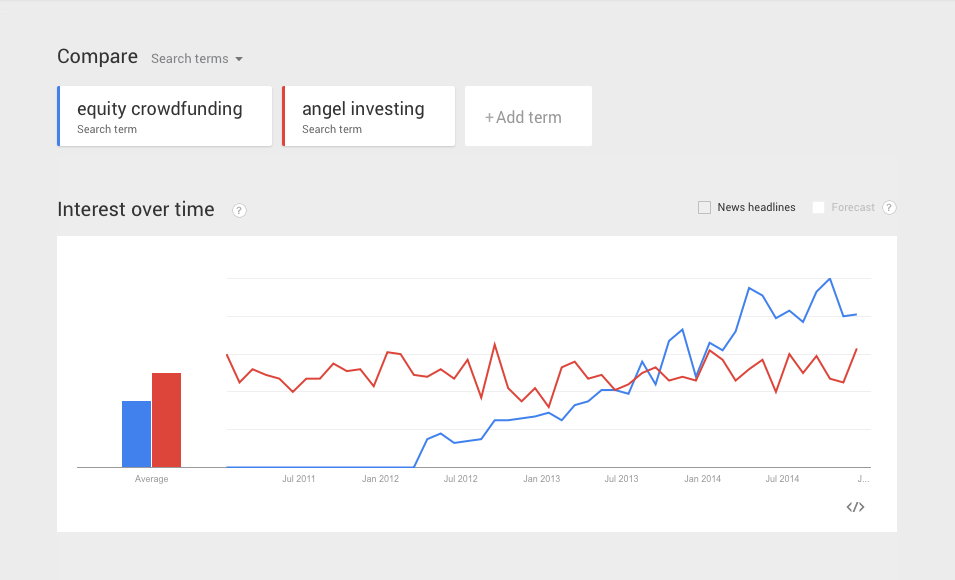The width and height of the screenshot is (955, 580).
Task: Open the Search terms comparison type menu
Action: click(197, 58)
